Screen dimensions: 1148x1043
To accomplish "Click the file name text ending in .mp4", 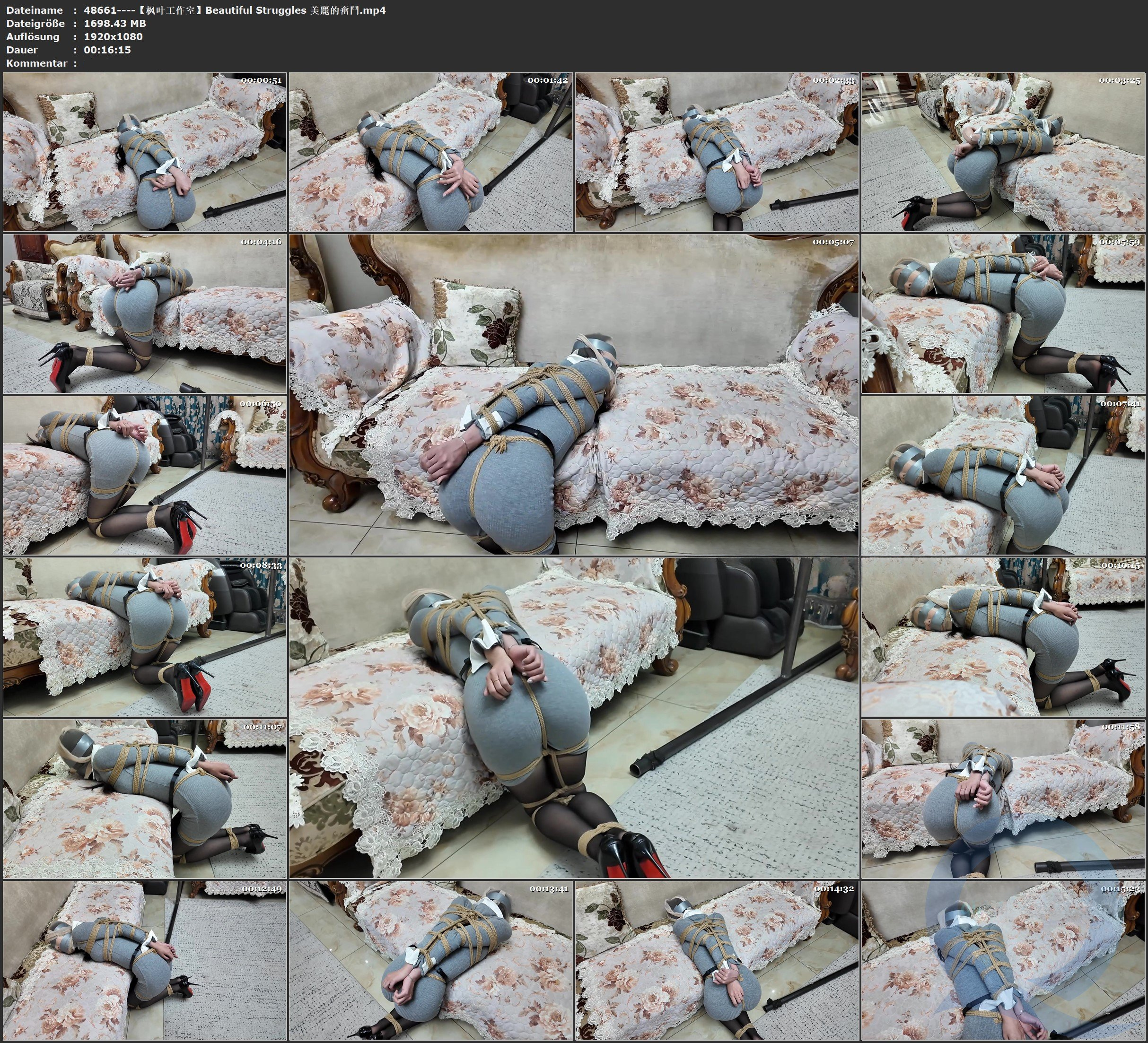I will tap(235, 10).
